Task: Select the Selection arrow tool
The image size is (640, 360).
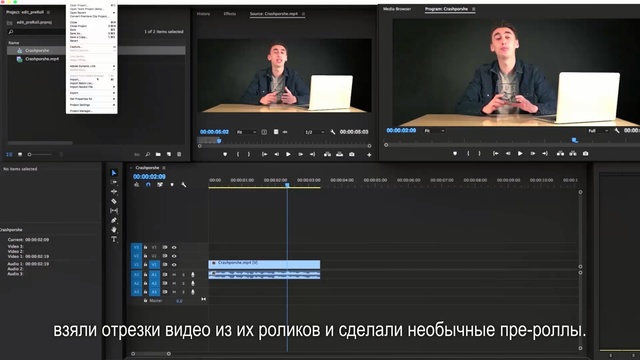Action: coord(114,173)
